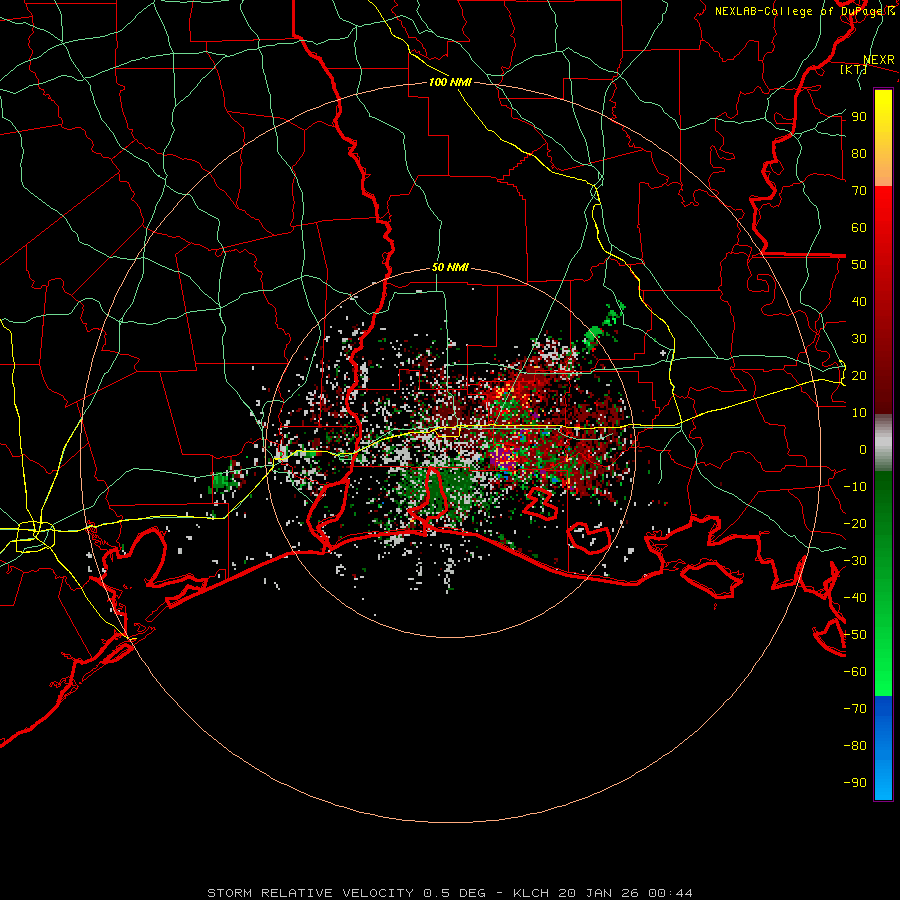Click the 40 value on the velocity scale
Screen dimensions: 900x900
[x=859, y=302]
